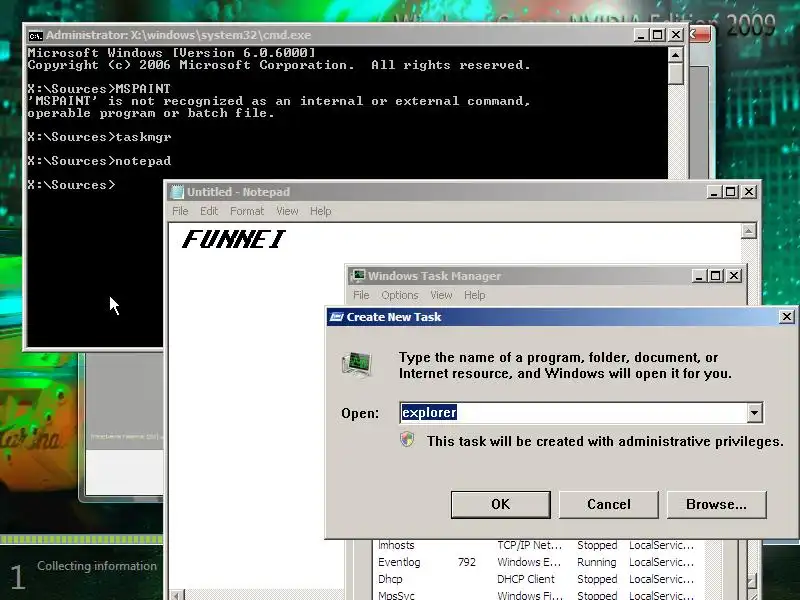Open Notepad Help menu
800x600 pixels.
tap(320, 211)
